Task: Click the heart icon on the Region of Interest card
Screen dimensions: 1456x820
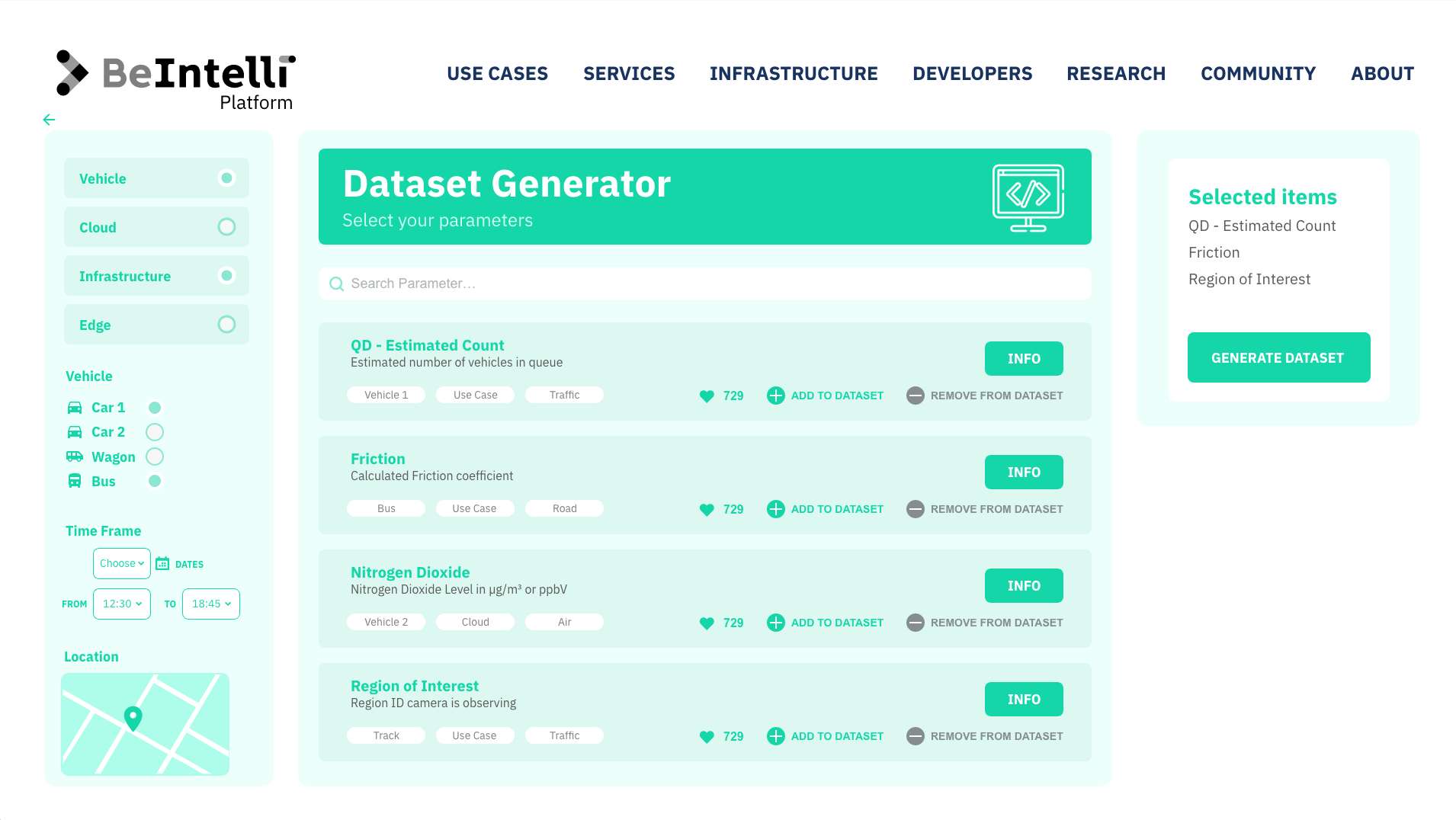Action: point(707,736)
